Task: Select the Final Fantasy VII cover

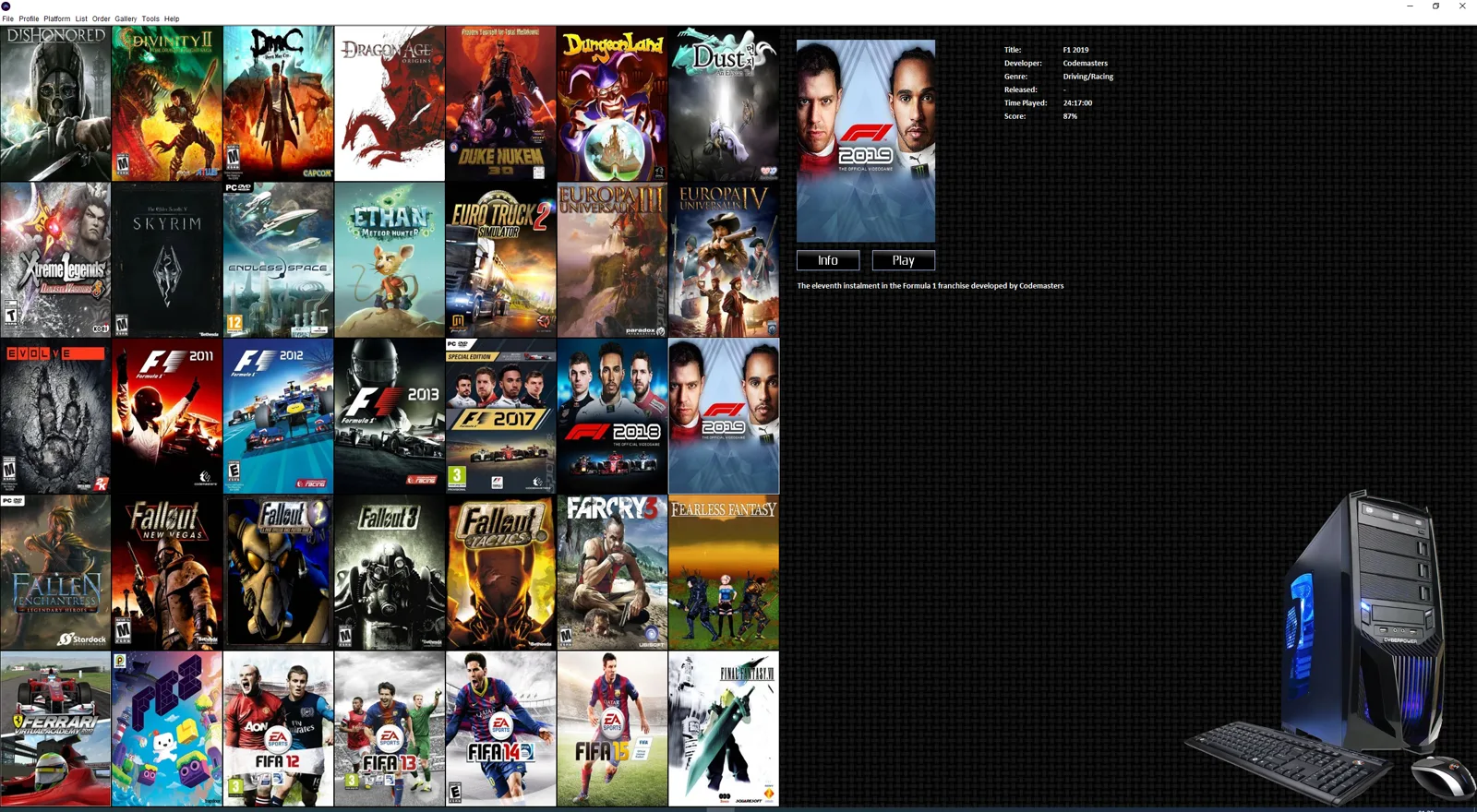Action: 724,729
